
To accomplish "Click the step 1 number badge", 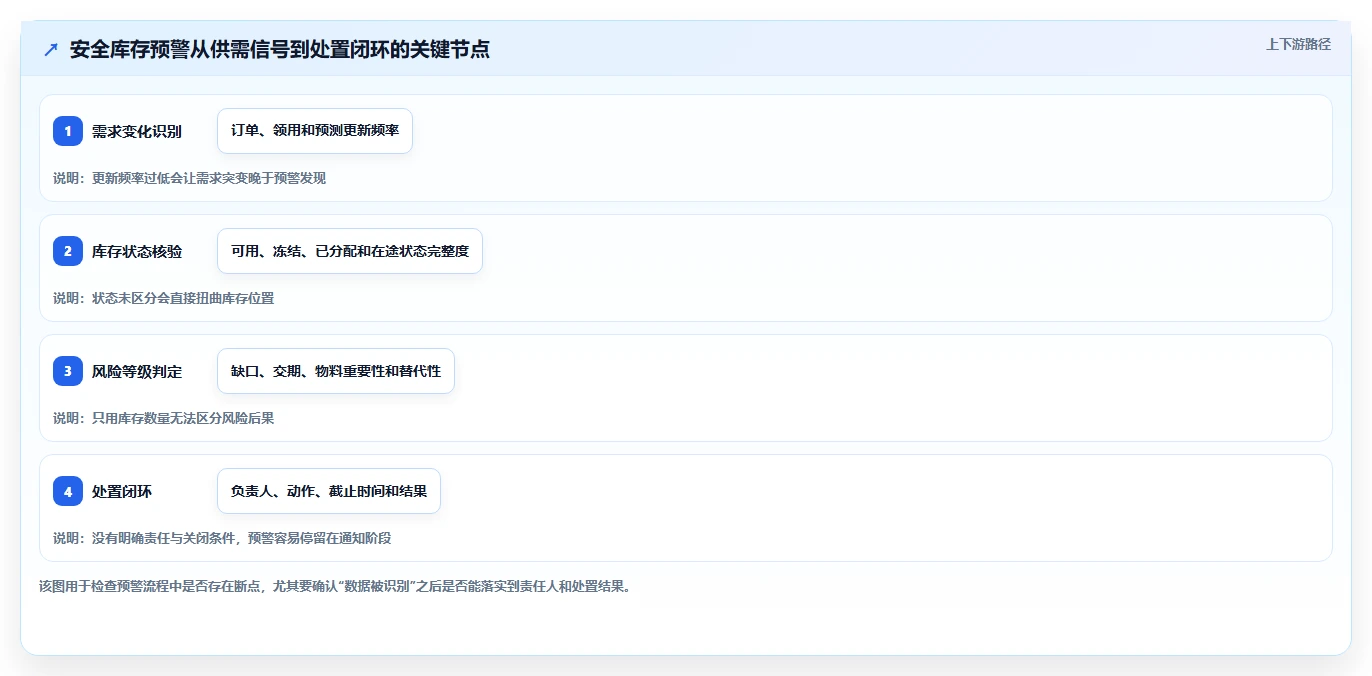I will [x=68, y=131].
